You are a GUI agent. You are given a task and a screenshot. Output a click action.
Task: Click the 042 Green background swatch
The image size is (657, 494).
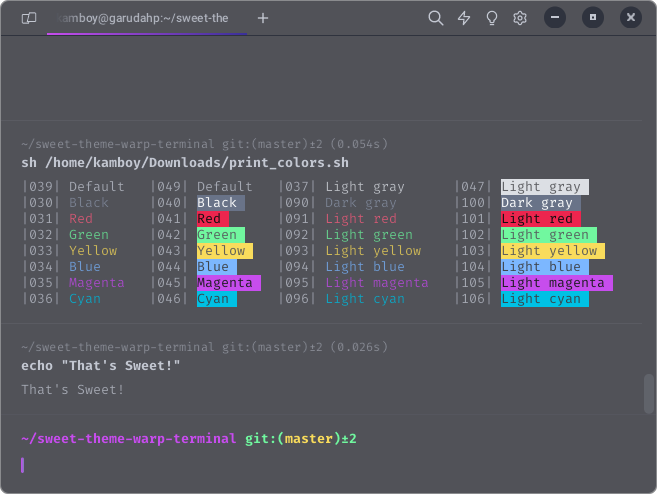coord(221,235)
